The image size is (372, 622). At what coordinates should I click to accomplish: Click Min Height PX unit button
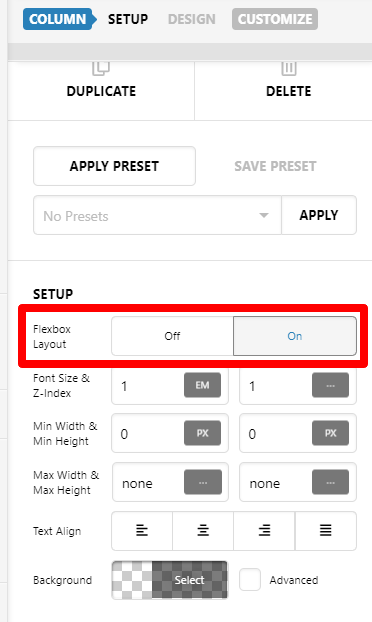(x=330, y=433)
